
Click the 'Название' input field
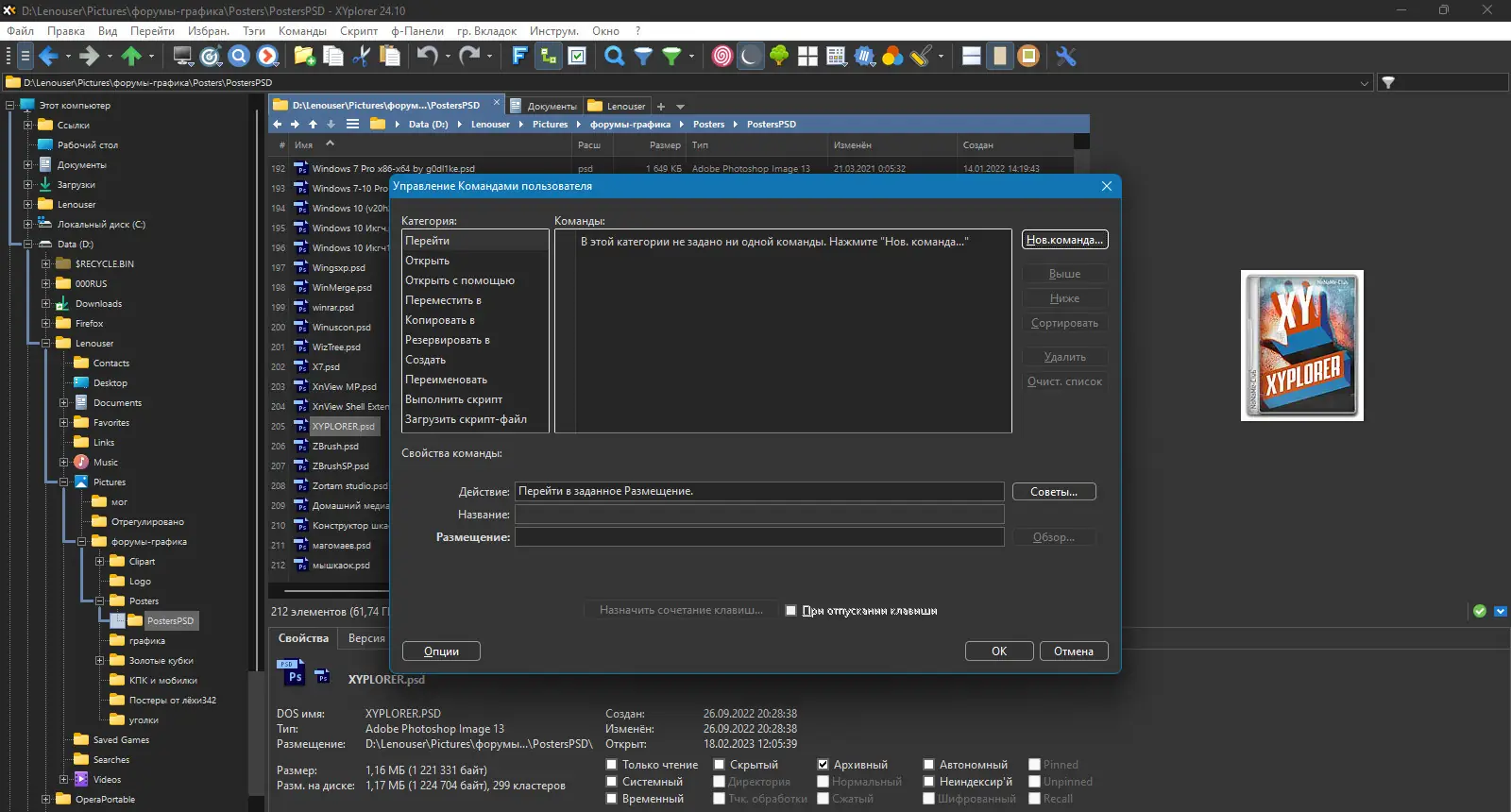[x=759, y=515]
